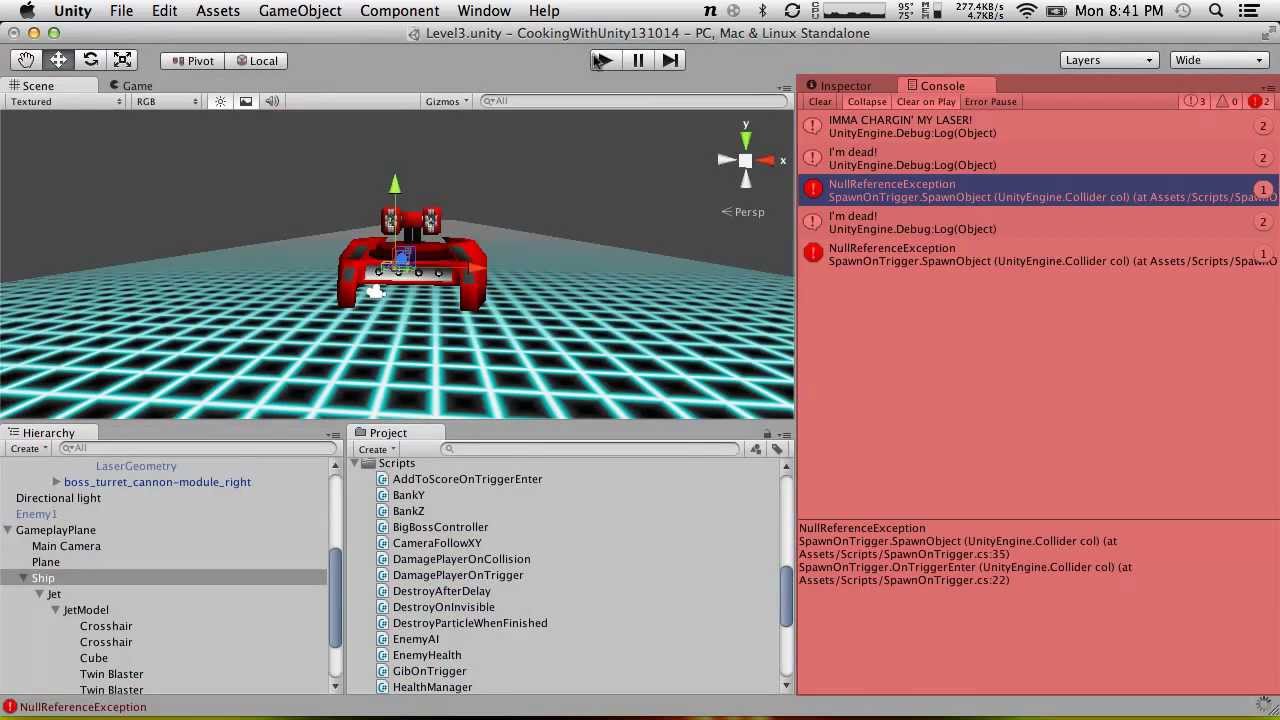
Task: Select the Rotate tool
Action: tap(90, 60)
